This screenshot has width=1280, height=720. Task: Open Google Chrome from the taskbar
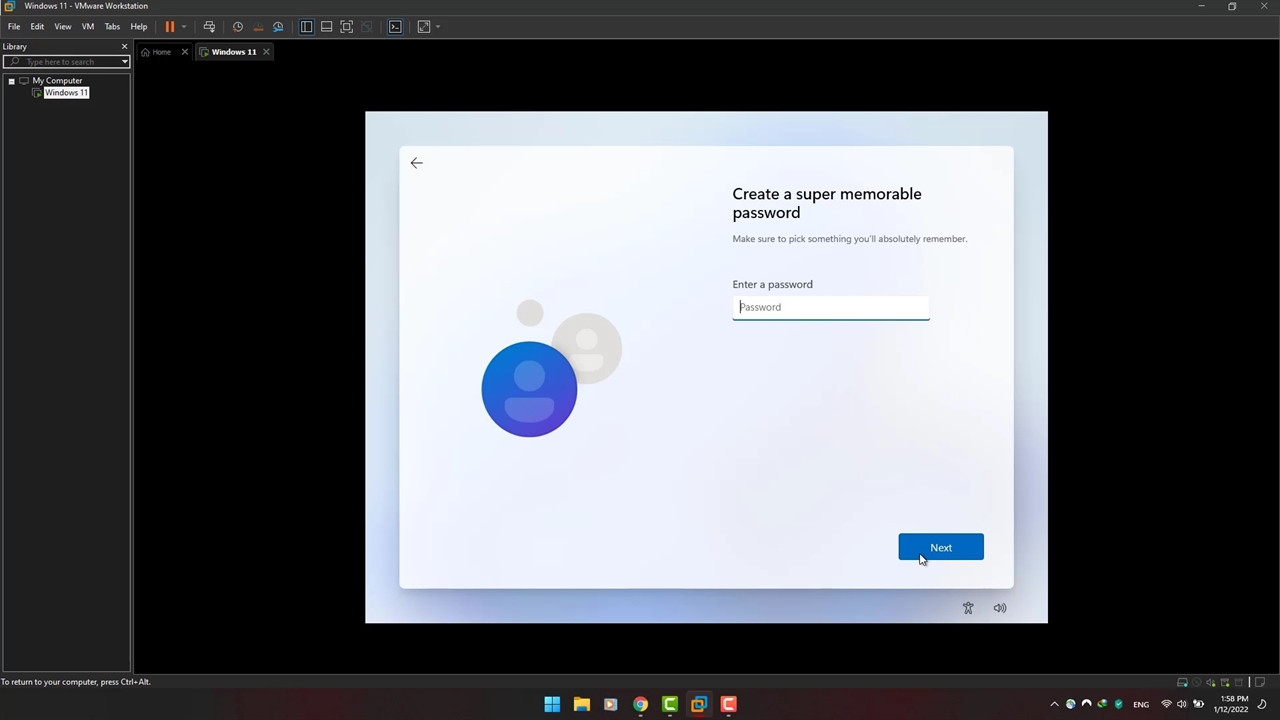[640, 704]
